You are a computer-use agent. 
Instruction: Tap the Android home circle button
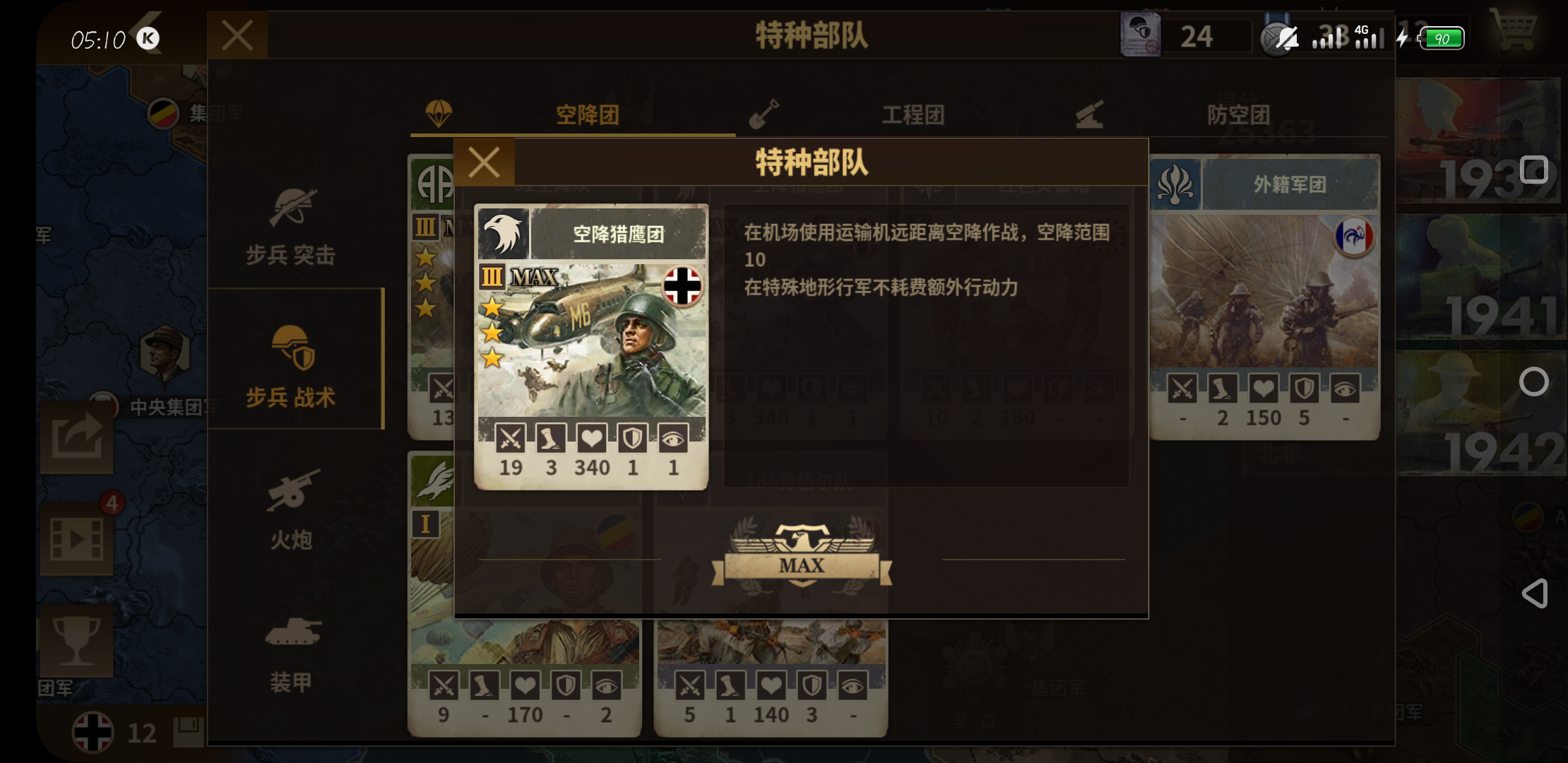(1534, 381)
